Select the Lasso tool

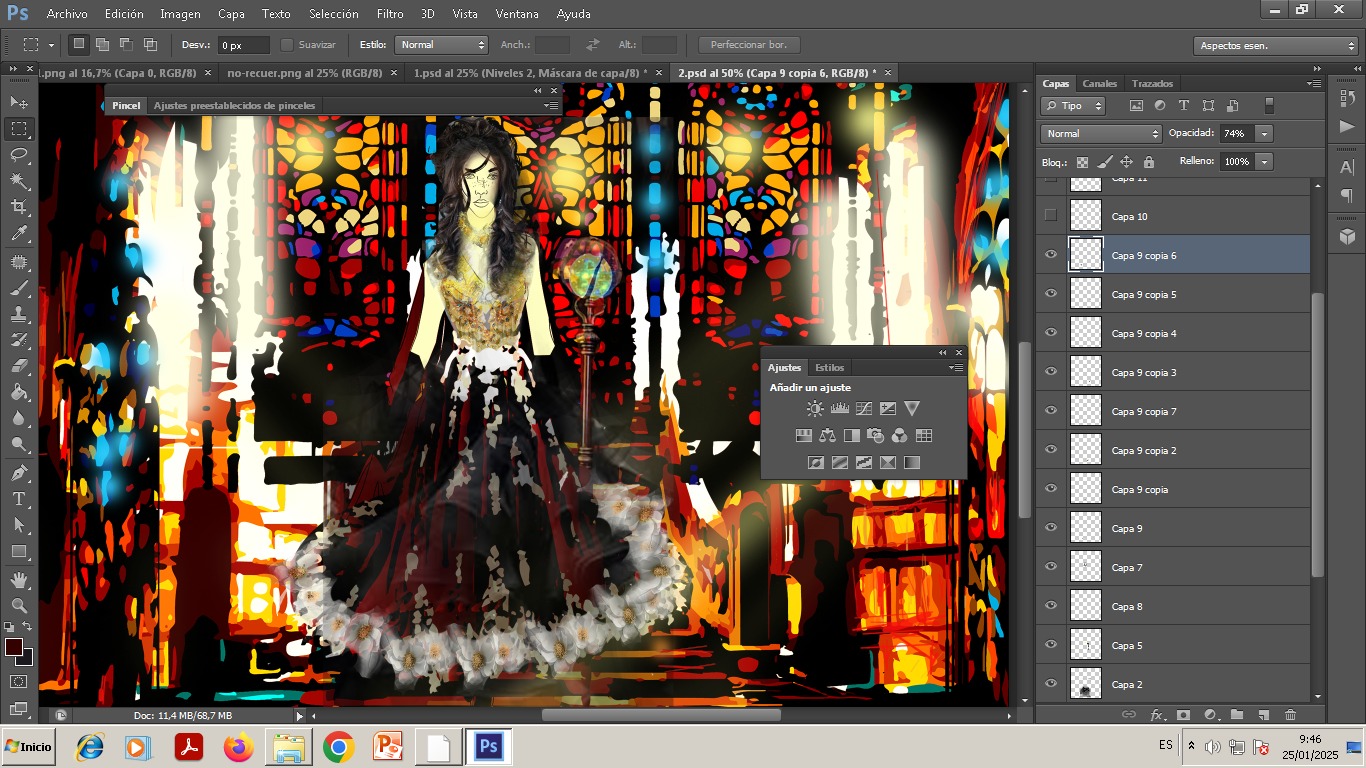click(x=19, y=154)
